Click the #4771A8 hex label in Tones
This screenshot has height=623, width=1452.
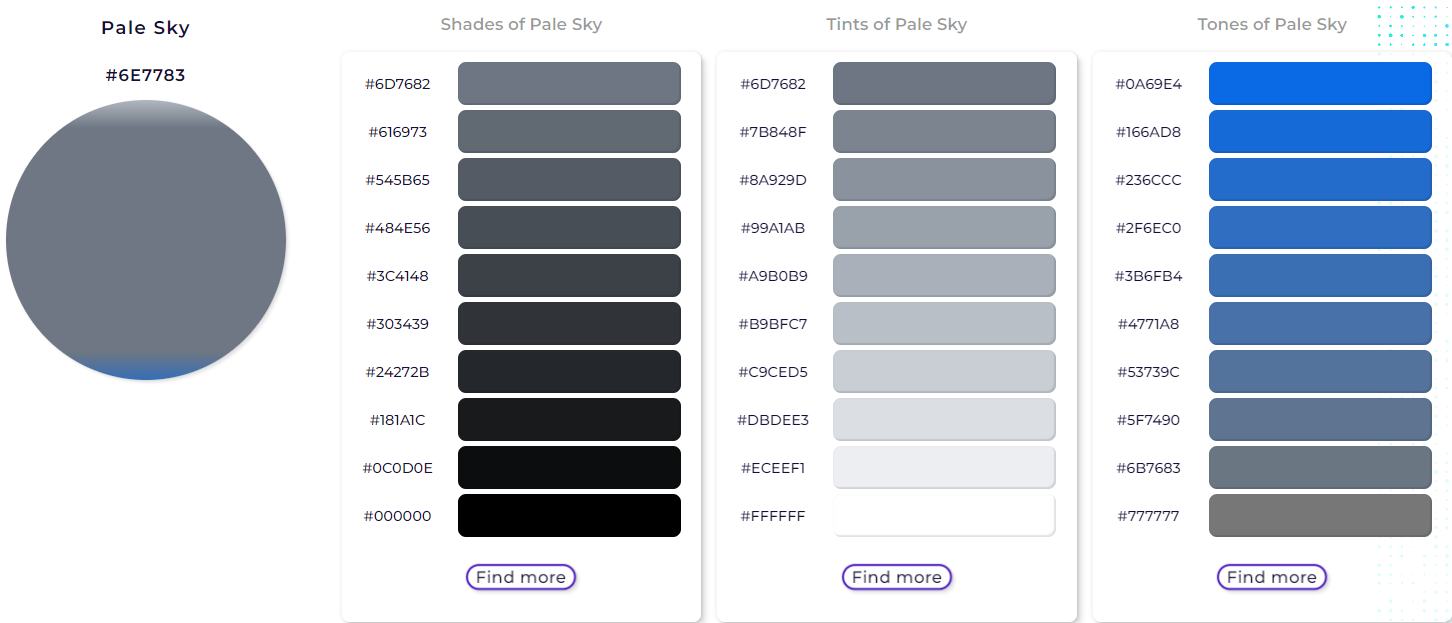1148,324
